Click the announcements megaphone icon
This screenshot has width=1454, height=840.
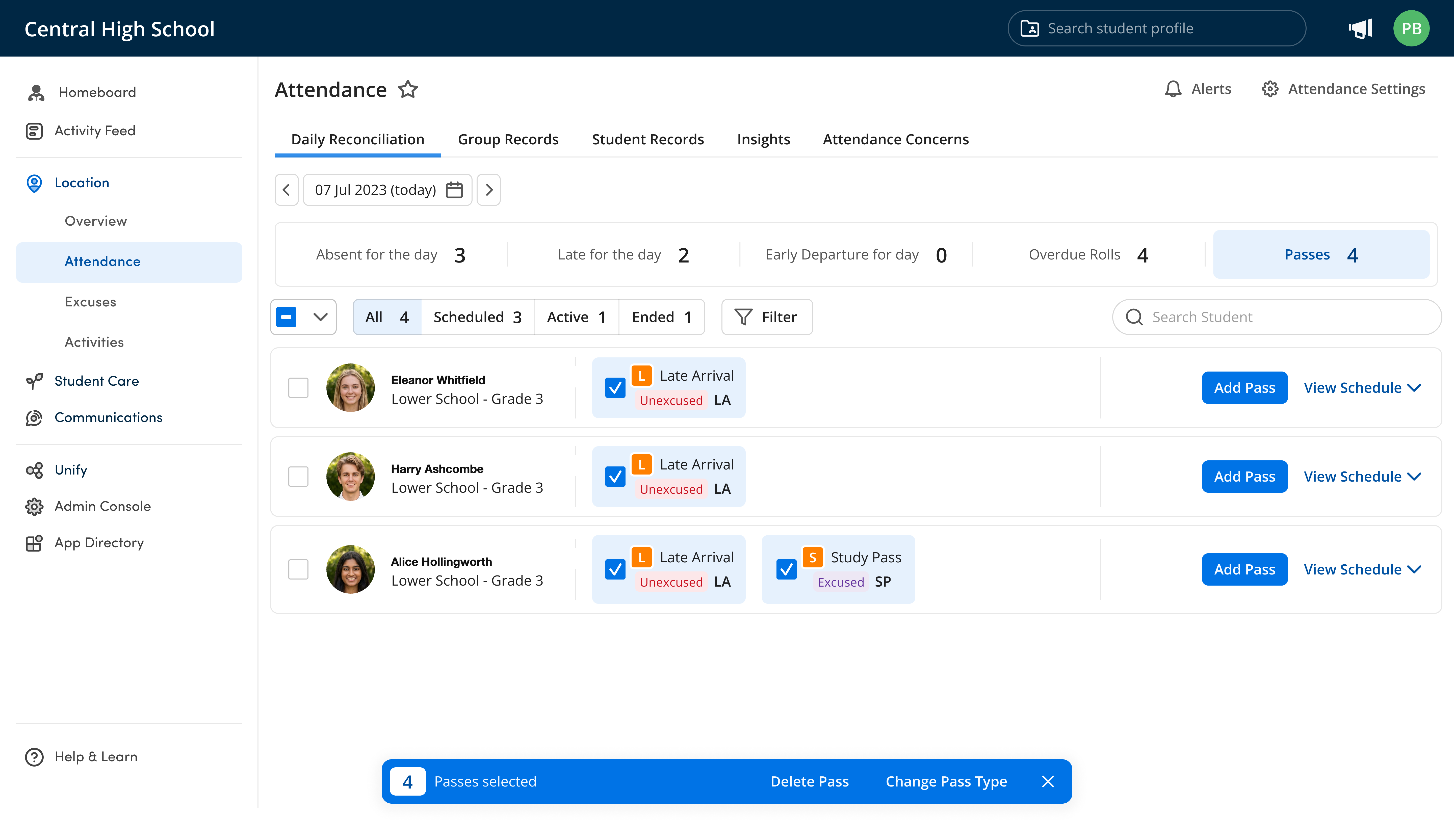[1361, 28]
